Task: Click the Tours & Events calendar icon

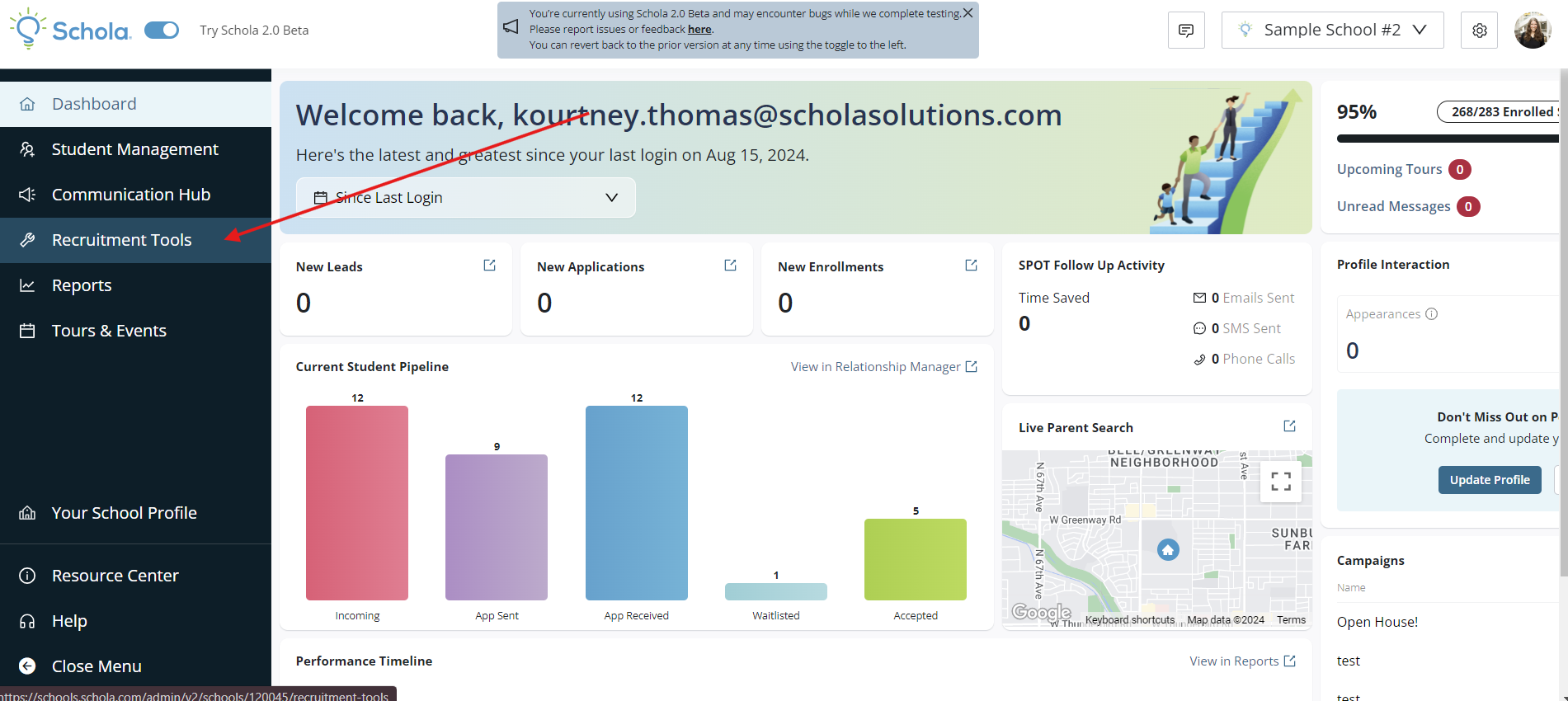Action: click(x=27, y=331)
